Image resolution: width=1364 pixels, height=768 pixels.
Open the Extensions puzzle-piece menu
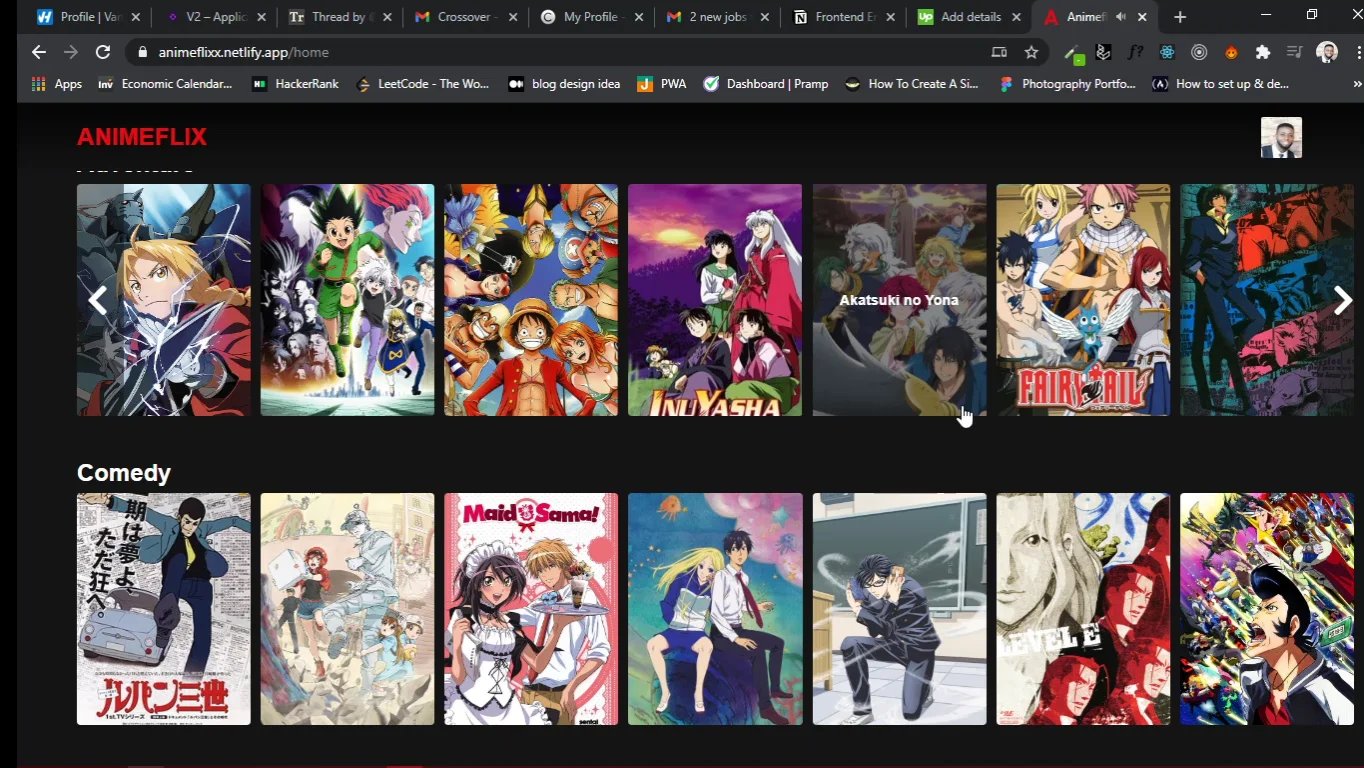(1263, 52)
